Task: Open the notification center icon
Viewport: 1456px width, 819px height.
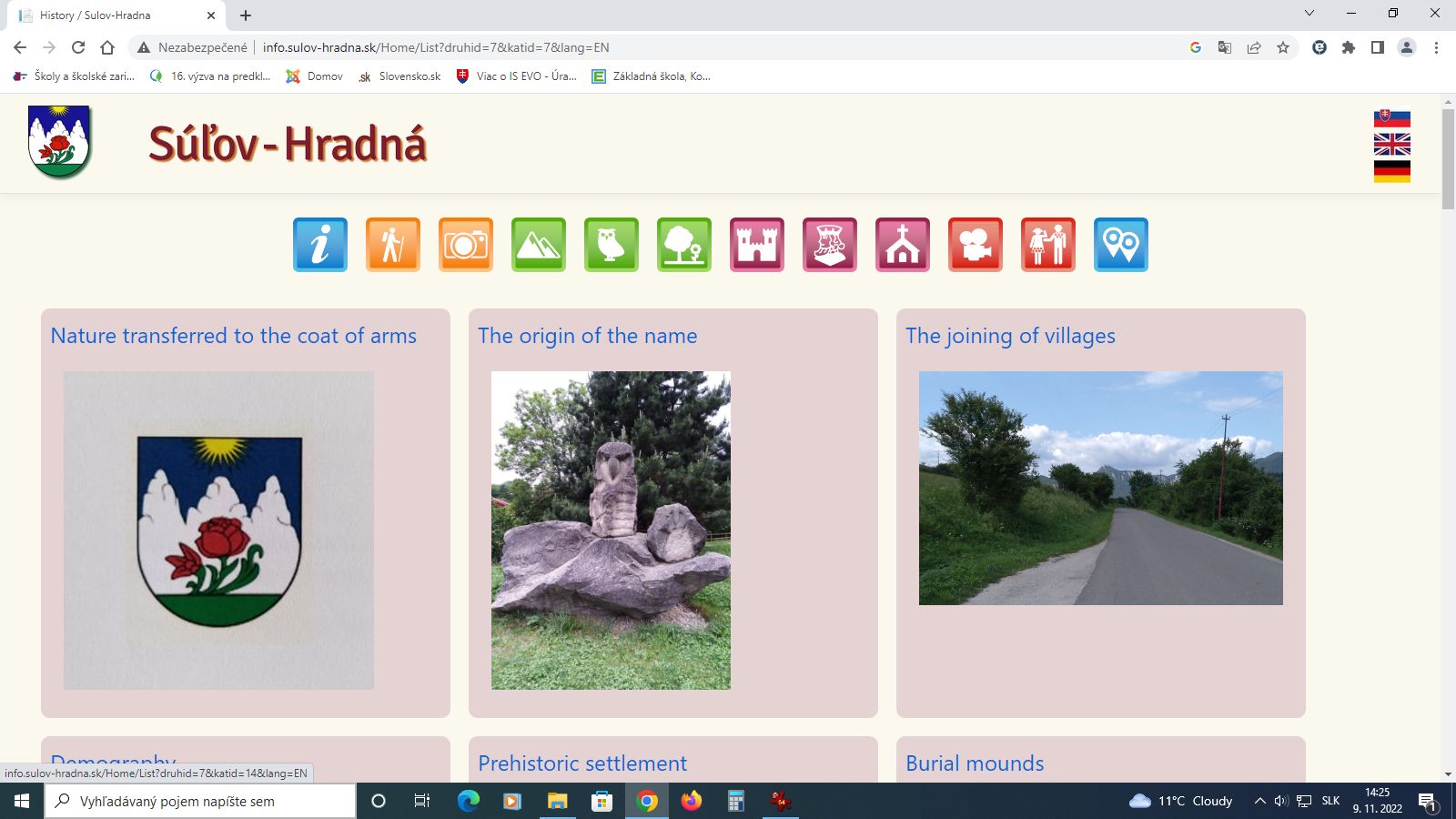Action: pos(1427,802)
